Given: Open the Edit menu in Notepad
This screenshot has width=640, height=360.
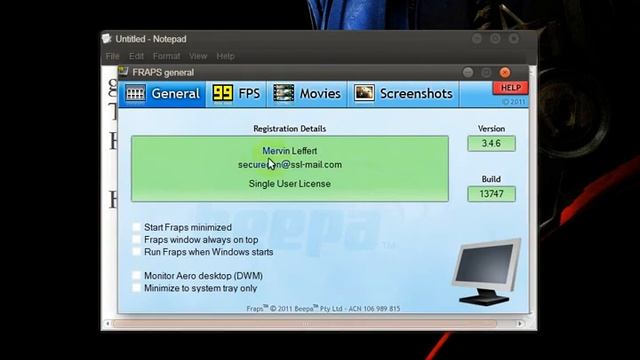Looking at the screenshot, I should (x=136, y=56).
